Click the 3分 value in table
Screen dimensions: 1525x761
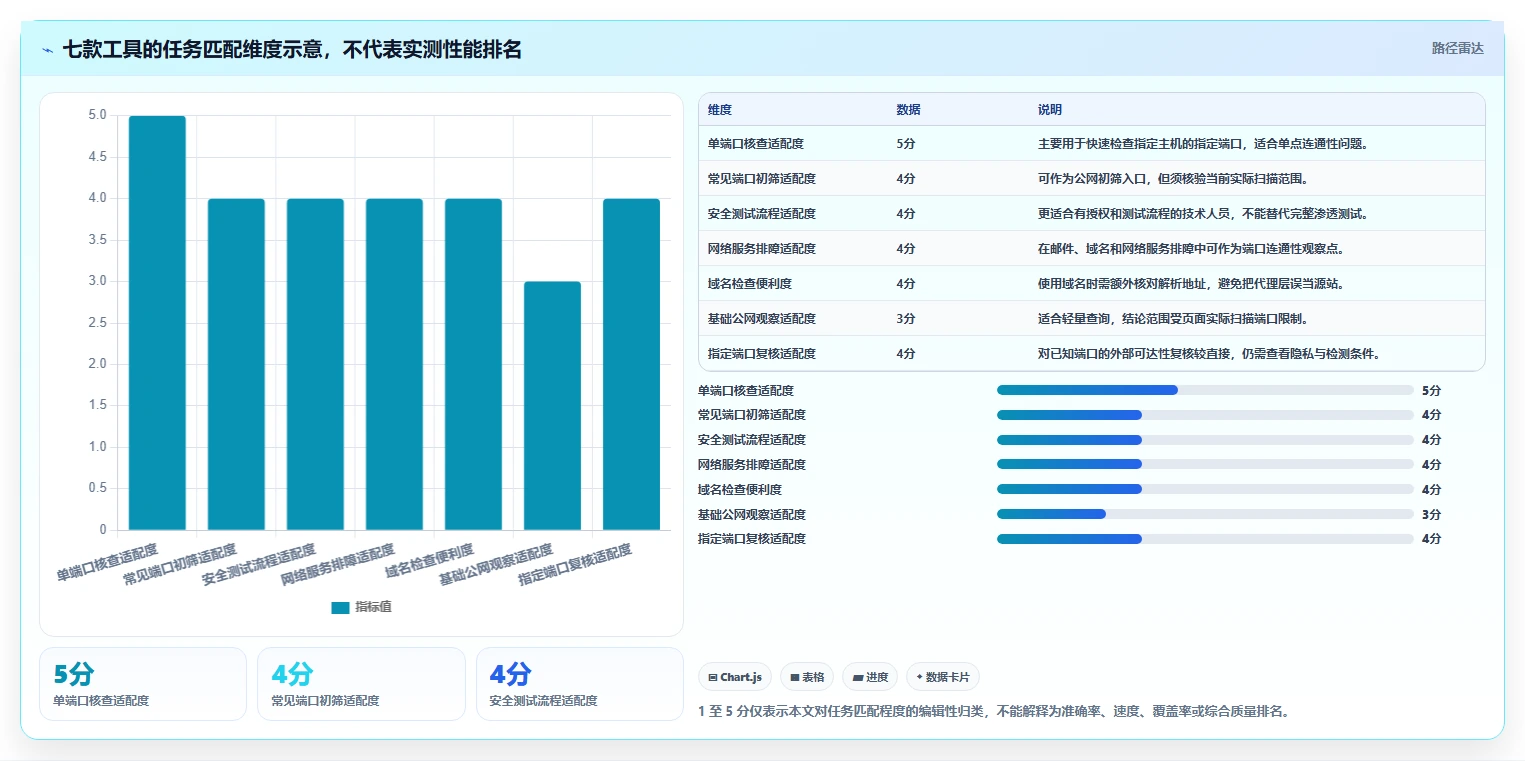click(906, 319)
